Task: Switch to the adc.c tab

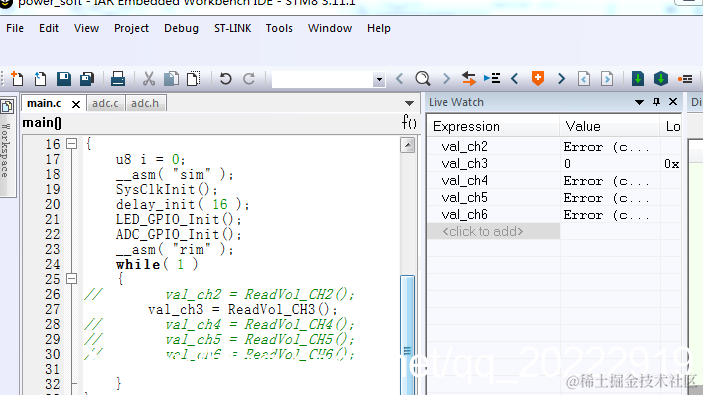Action: [105, 103]
